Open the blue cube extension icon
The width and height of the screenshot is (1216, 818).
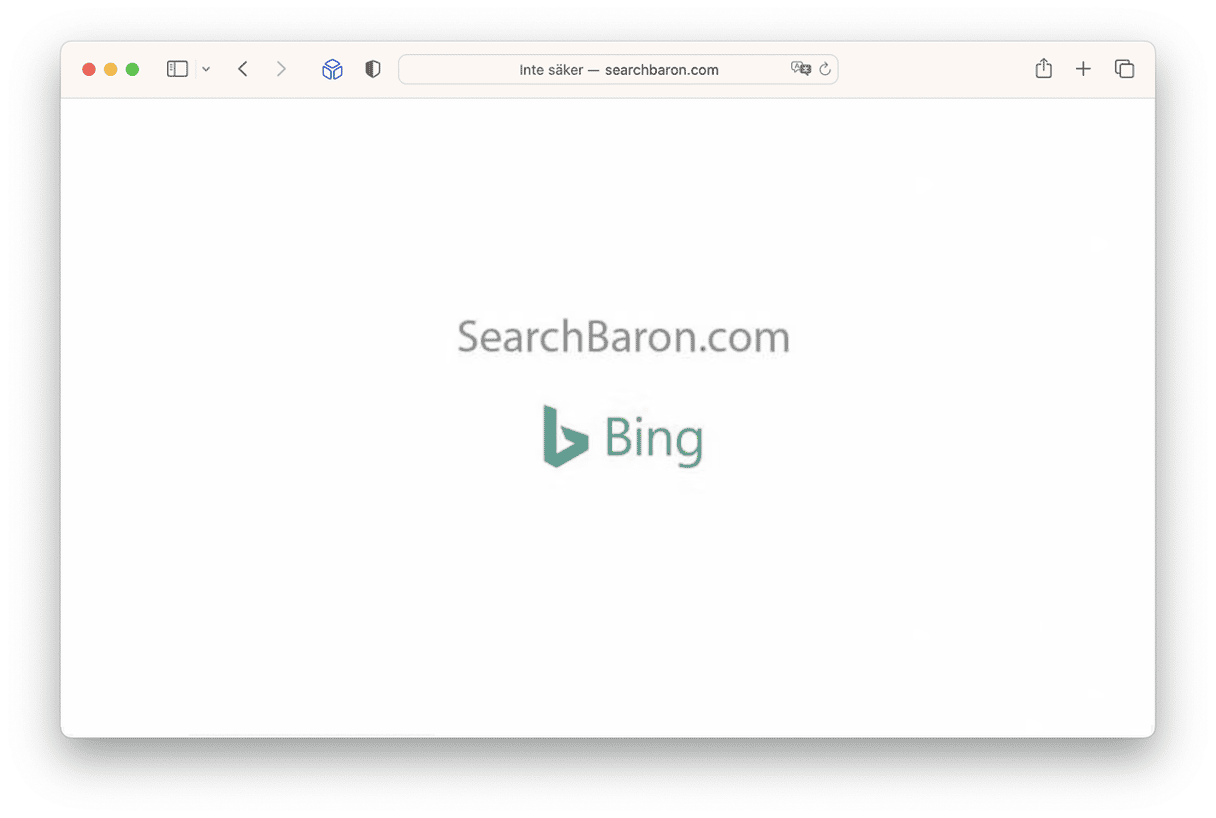tap(332, 69)
